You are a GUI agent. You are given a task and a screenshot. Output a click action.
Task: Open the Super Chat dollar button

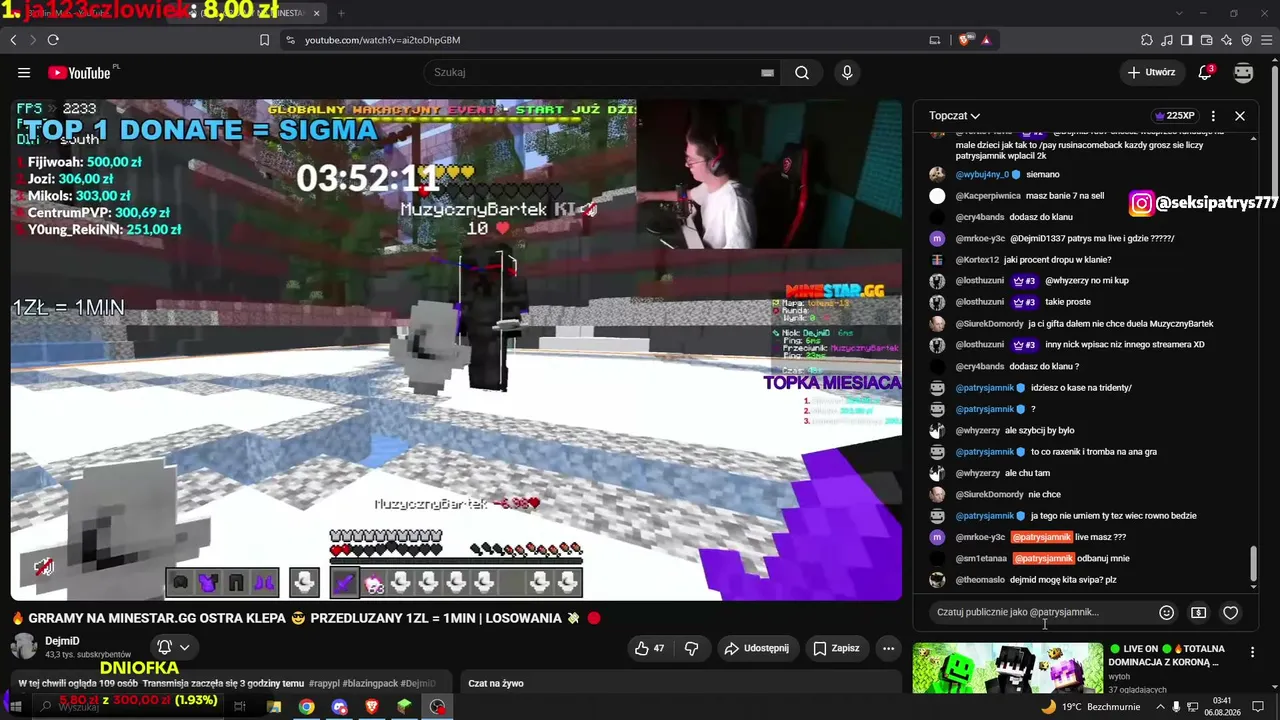(1199, 612)
